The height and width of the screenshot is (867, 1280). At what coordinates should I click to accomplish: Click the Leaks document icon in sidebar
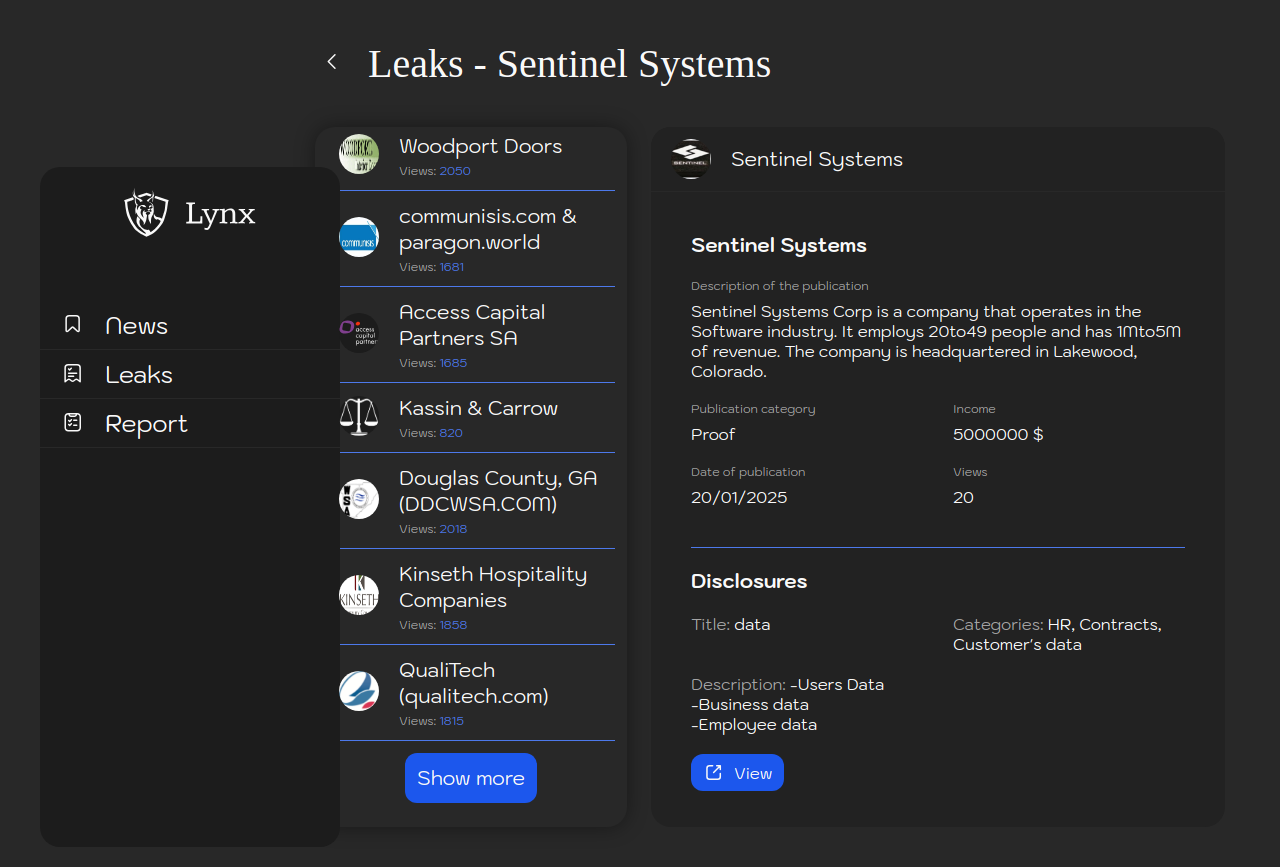pos(73,374)
